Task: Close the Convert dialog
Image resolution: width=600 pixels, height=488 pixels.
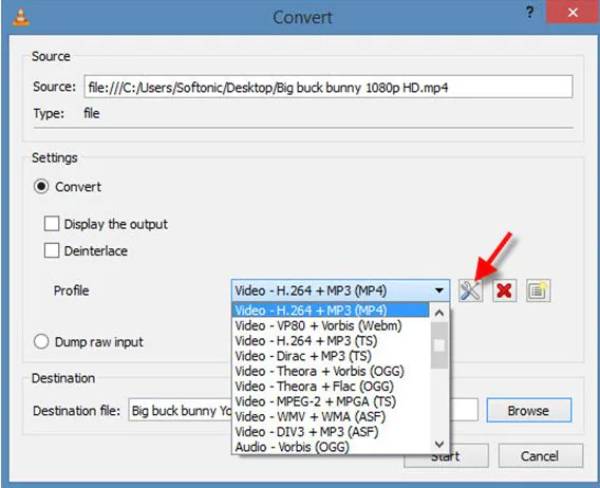Action: point(572,13)
